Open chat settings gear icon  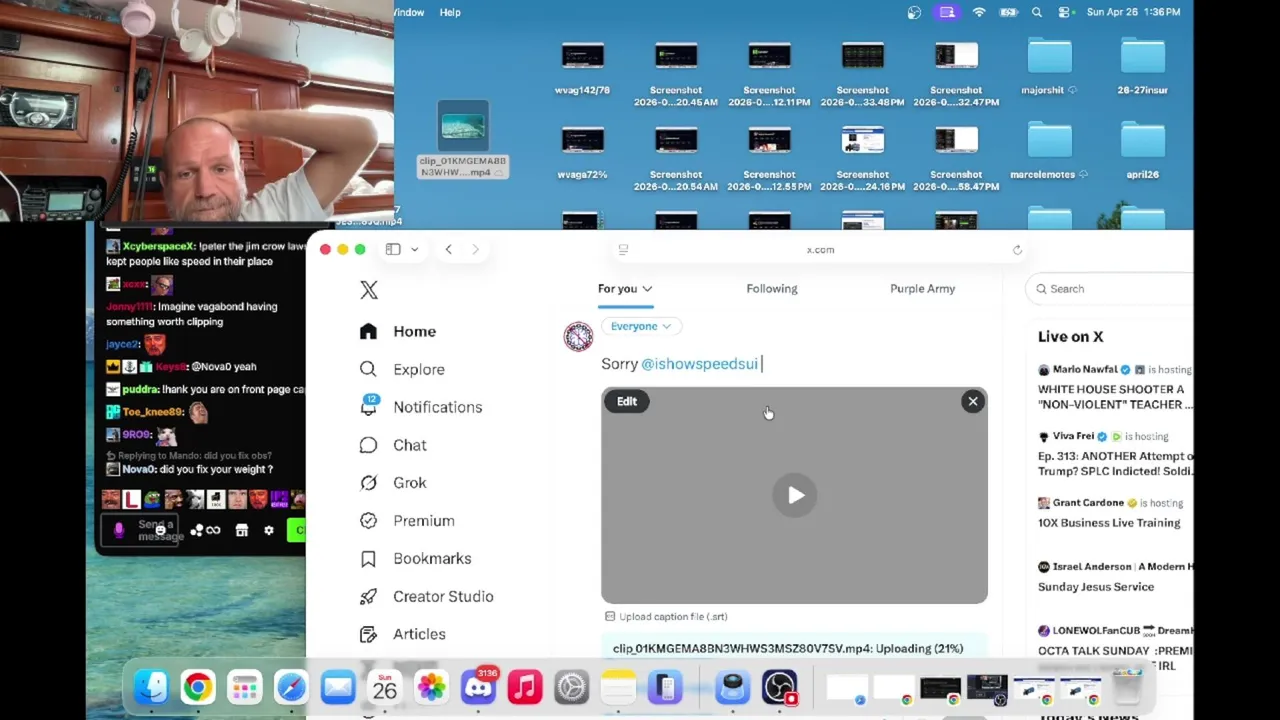[268, 531]
